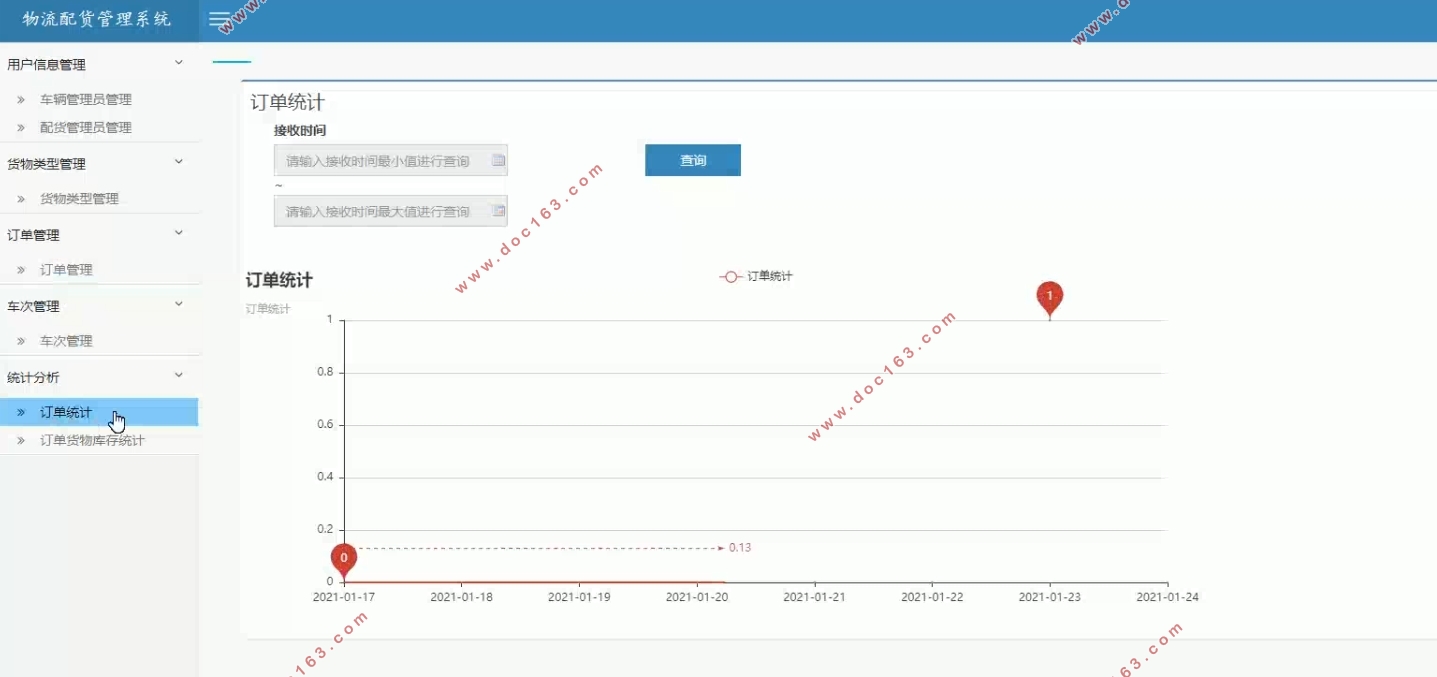Collapse the 用户信息管理 section chevron
This screenshot has width=1437, height=677.
point(179,63)
